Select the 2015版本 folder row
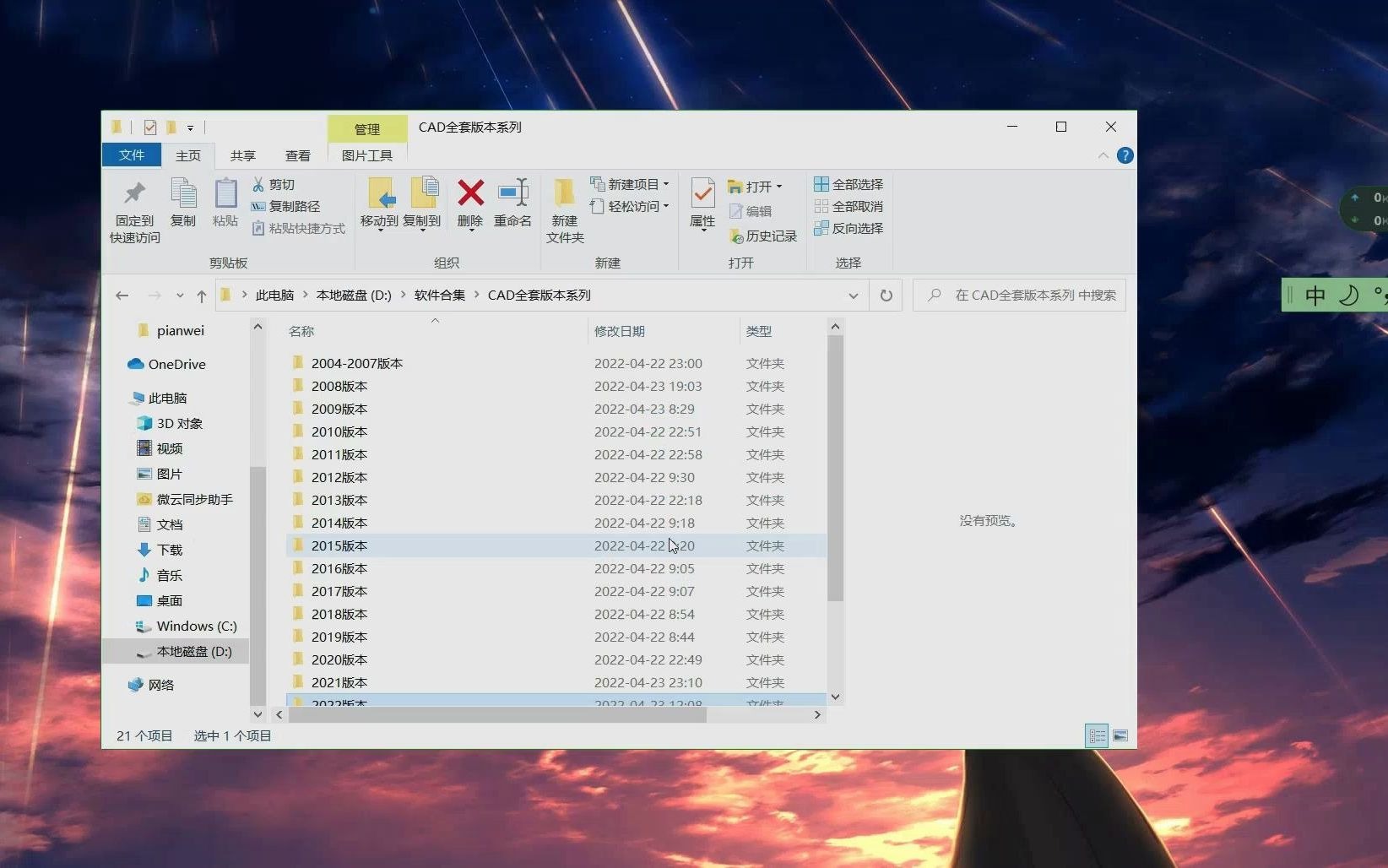The height and width of the screenshot is (868, 1388). click(556, 545)
